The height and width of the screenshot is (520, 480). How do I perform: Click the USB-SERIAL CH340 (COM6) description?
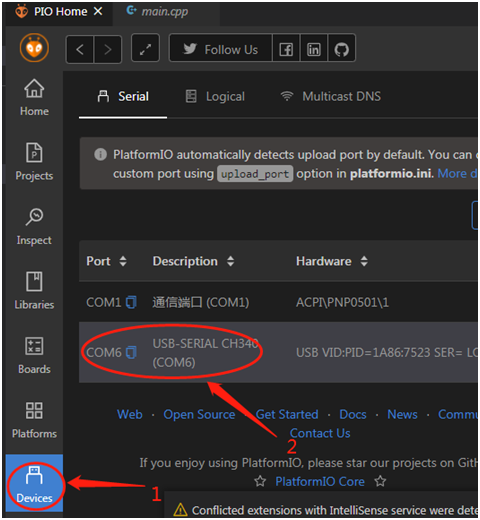click(x=205, y=353)
